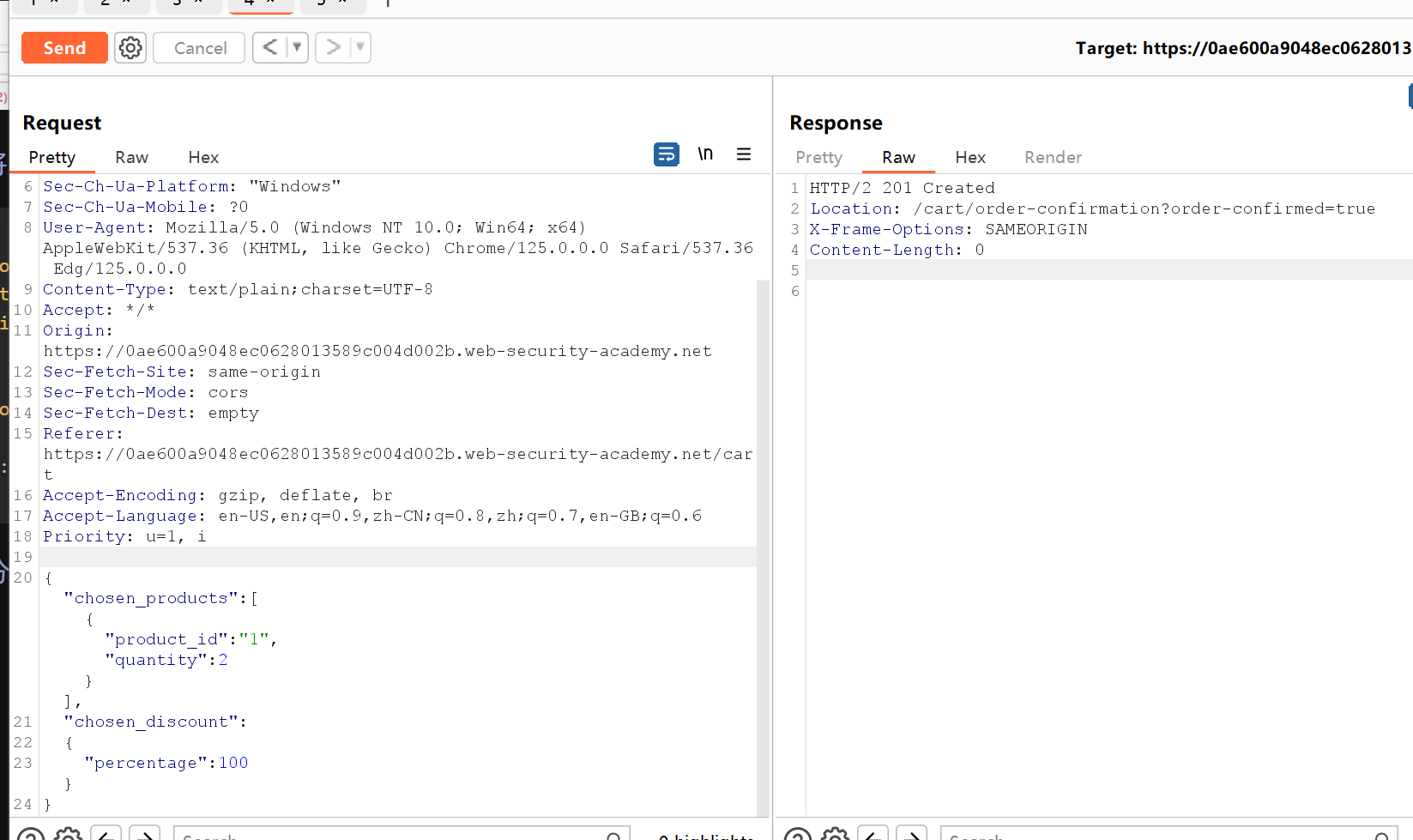
Task: Click the Accept-Encoding header line
Action: tap(218, 495)
